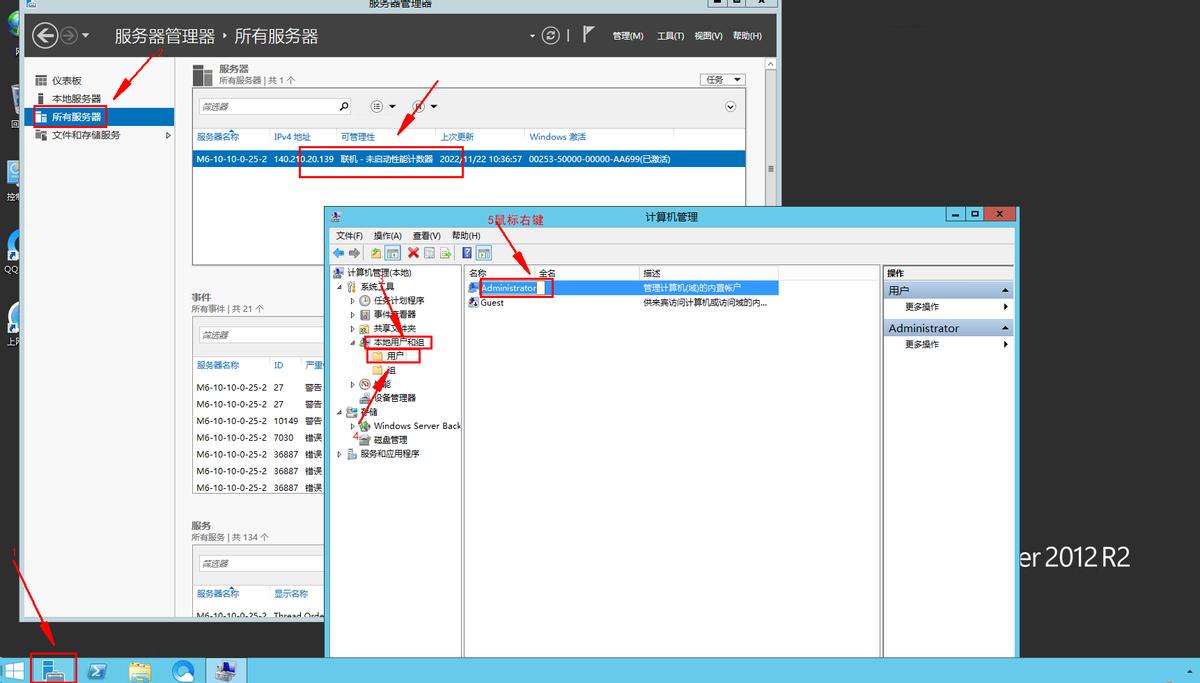
Task: Click the refresh icon in Server Manager header
Action: point(550,35)
